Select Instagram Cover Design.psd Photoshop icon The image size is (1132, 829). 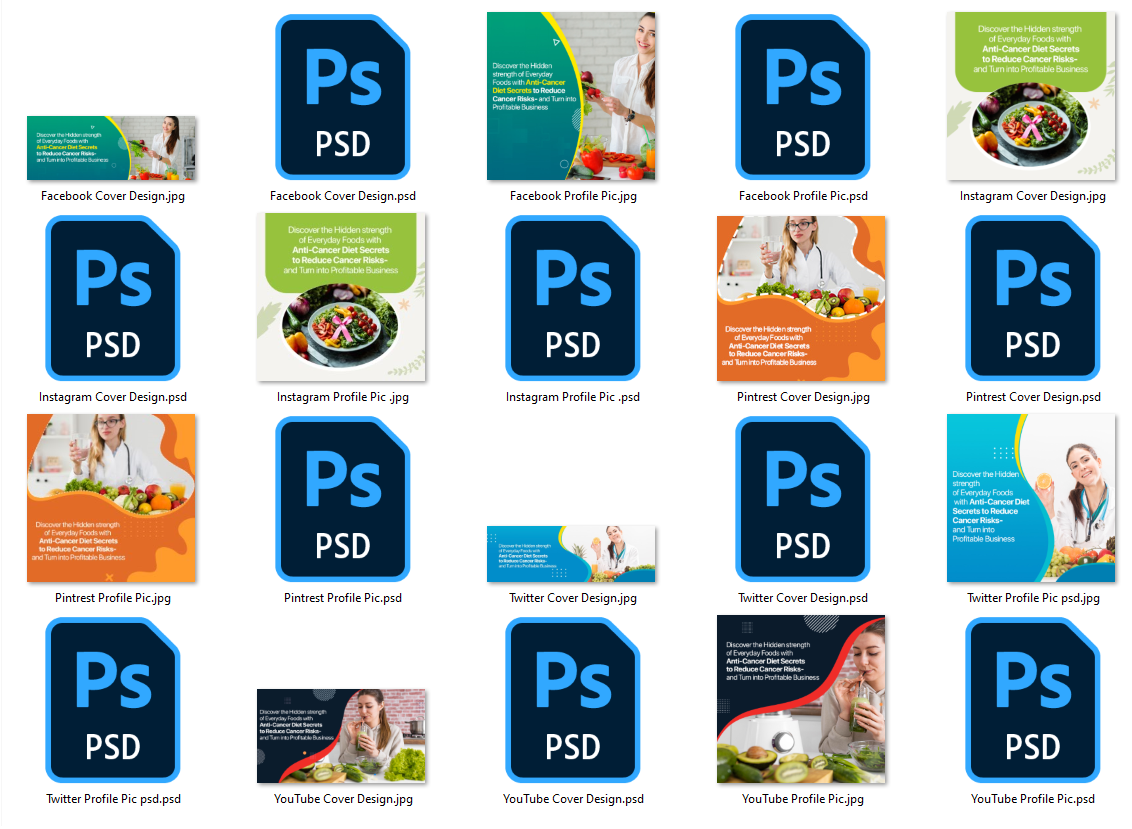(112, 298)
